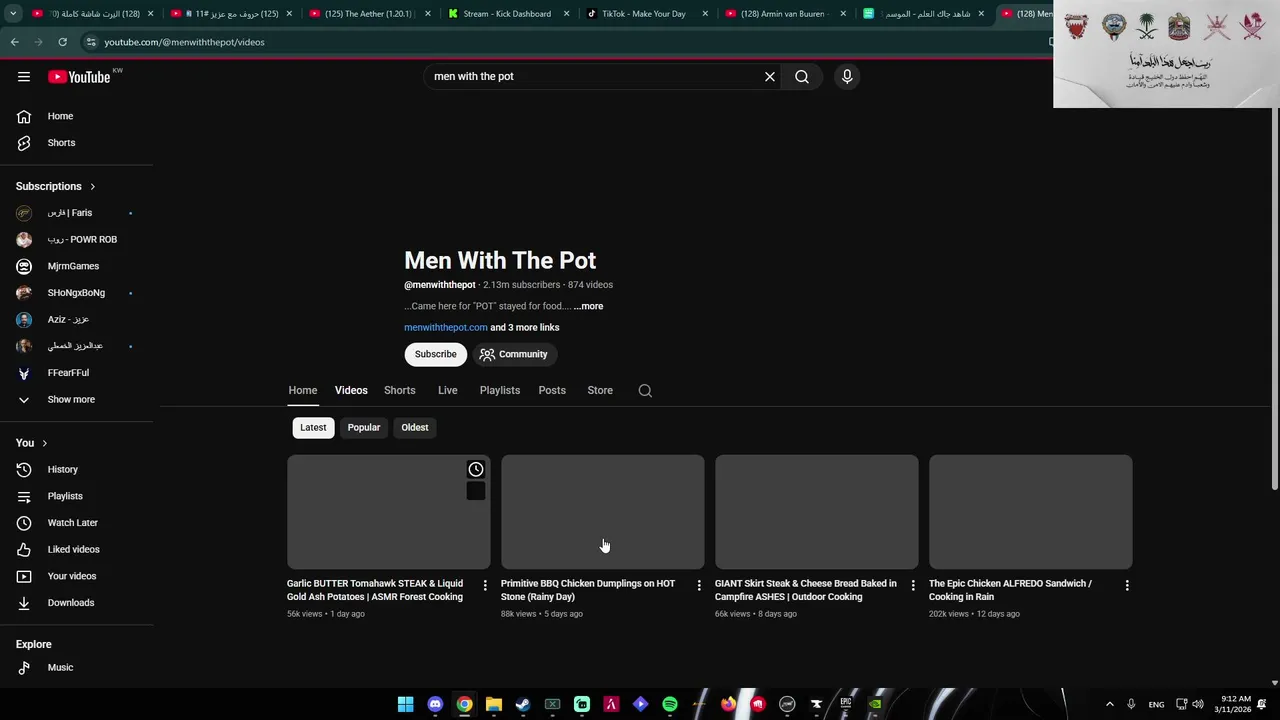Open the Windows Start menu
Screen dimensions: 1280x720
[406, 704]
